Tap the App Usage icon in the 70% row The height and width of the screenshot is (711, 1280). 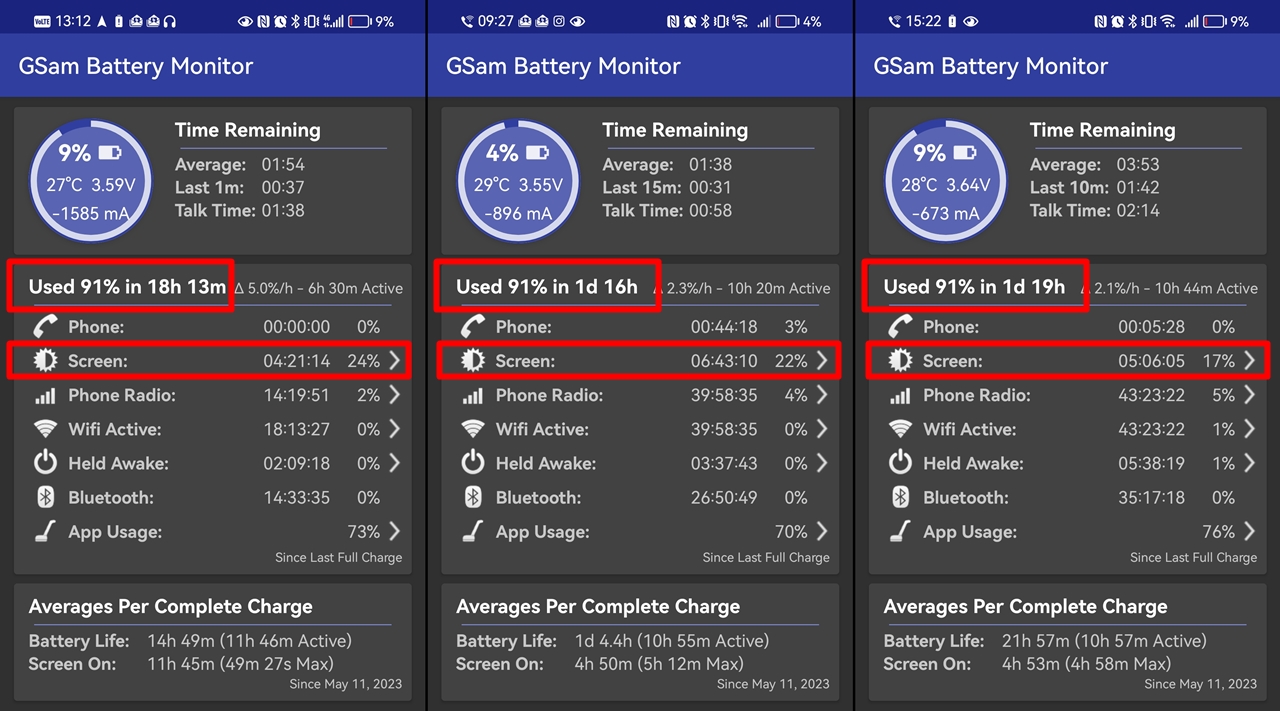tap(473, 532)
